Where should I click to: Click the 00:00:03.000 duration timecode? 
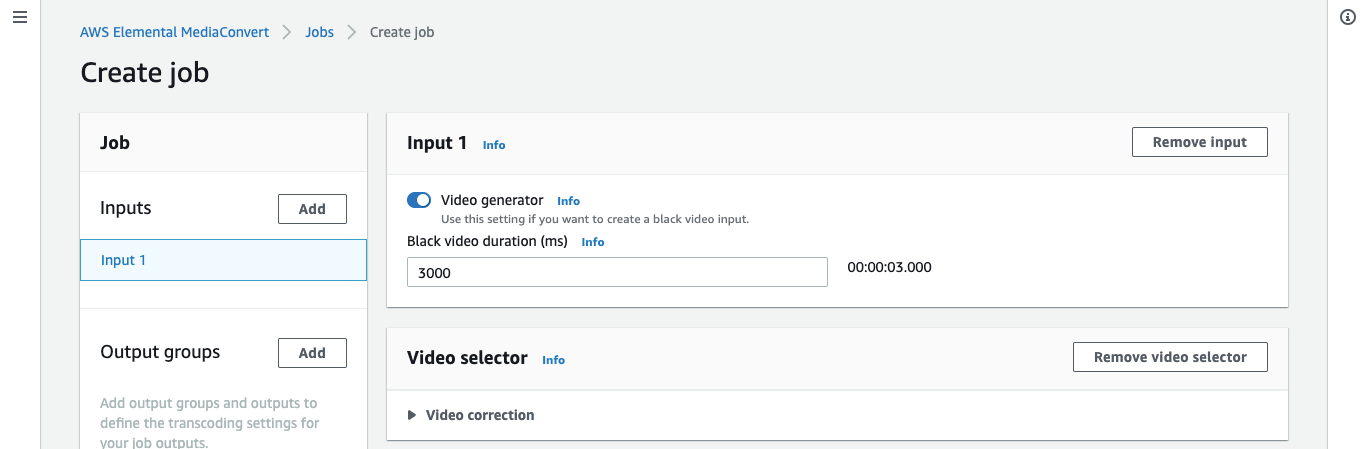click(889, 267)
